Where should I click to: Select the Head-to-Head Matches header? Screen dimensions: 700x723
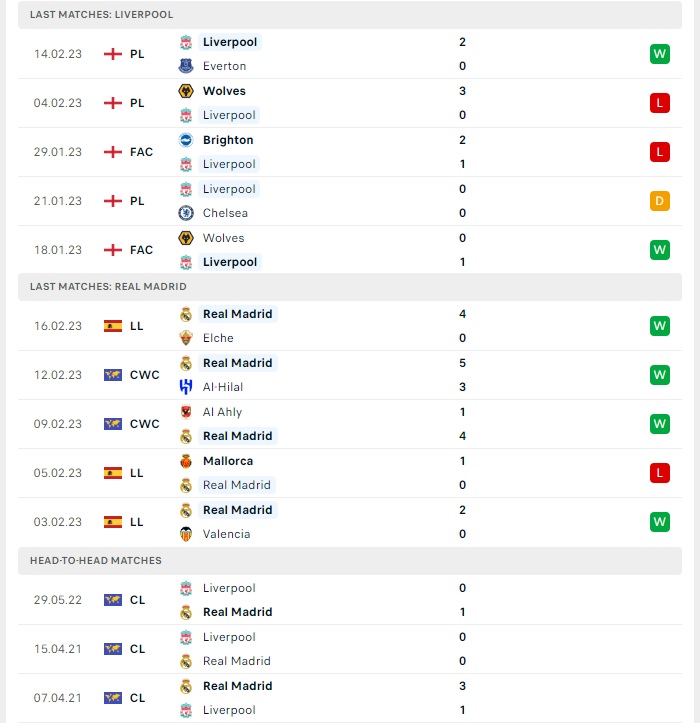coord(350,561)
